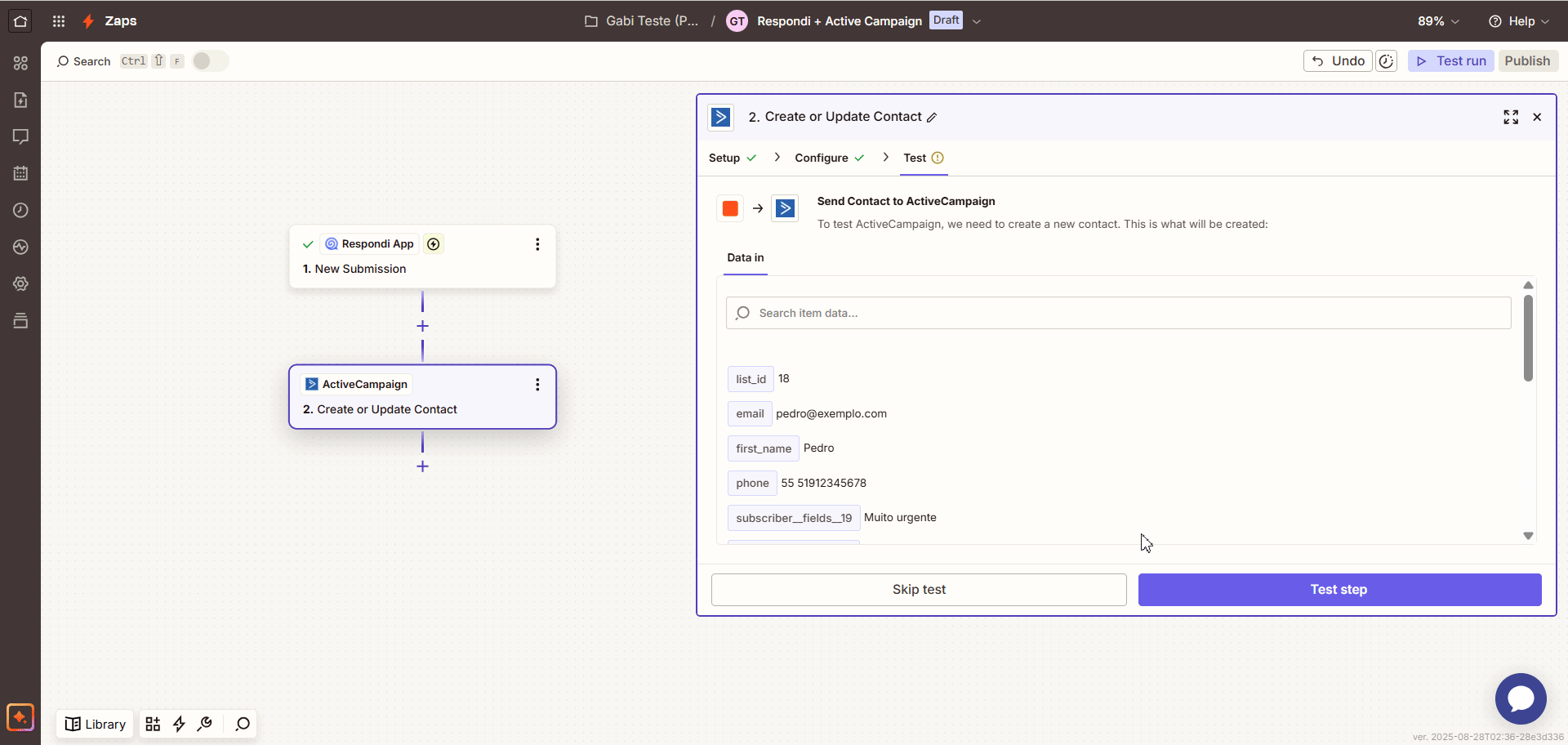Open the apps grid menu

click(59, 21)
